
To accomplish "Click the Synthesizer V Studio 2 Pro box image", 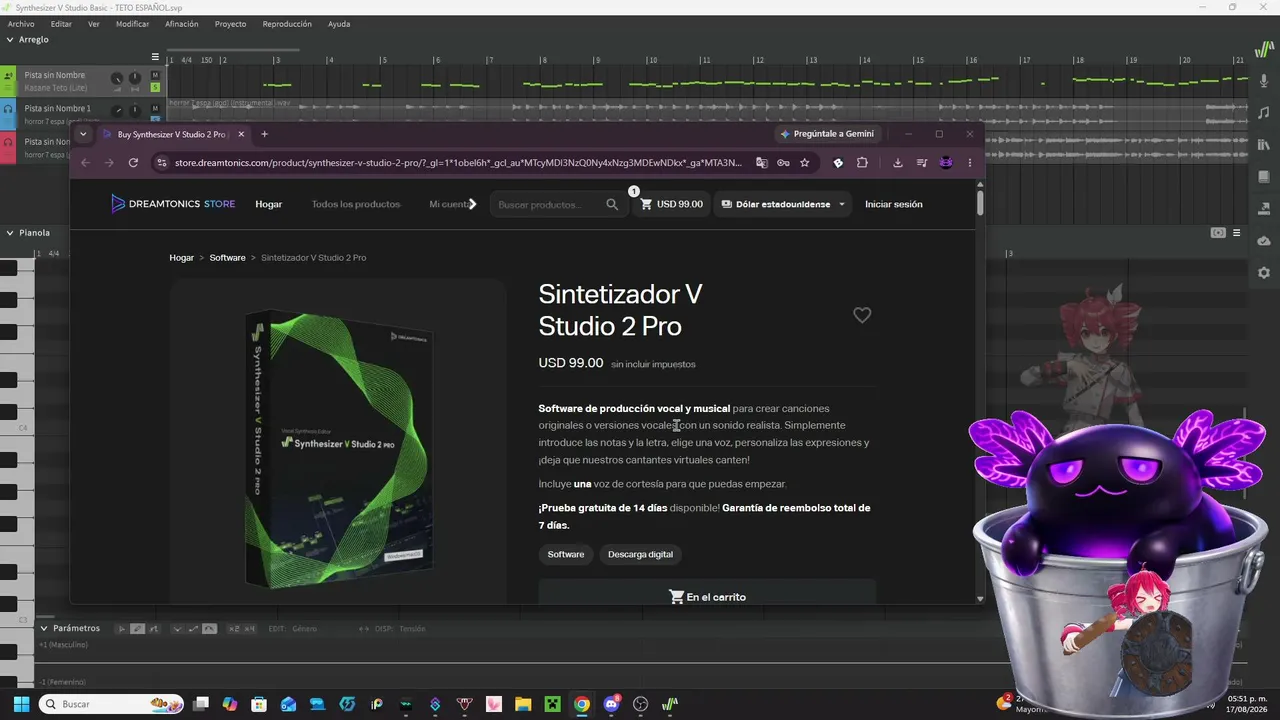I will tap(339, 448).
